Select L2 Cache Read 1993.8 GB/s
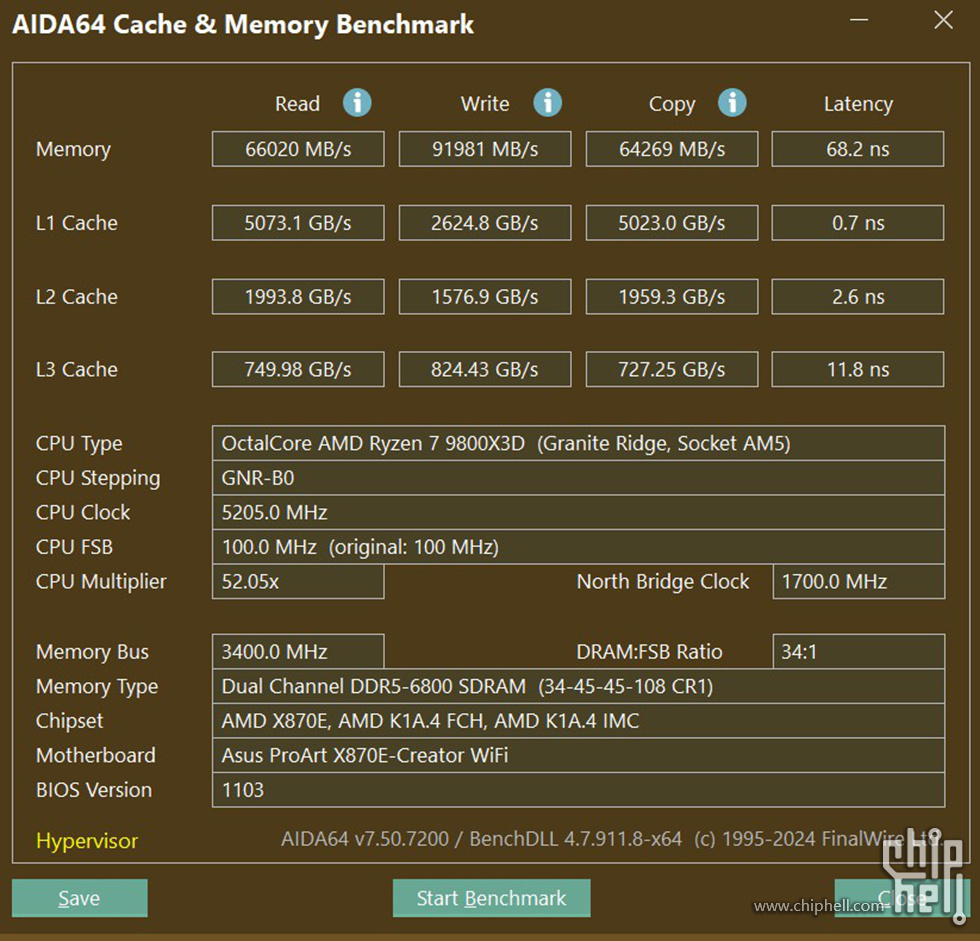The width and height of the screenshot is (980, 941). [298, 296]
